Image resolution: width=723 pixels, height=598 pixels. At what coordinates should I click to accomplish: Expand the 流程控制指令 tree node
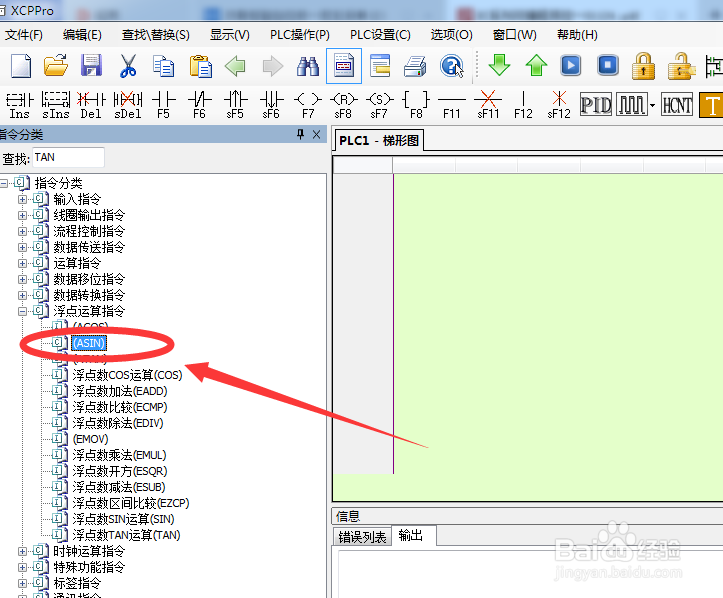[x=22, y=231]
